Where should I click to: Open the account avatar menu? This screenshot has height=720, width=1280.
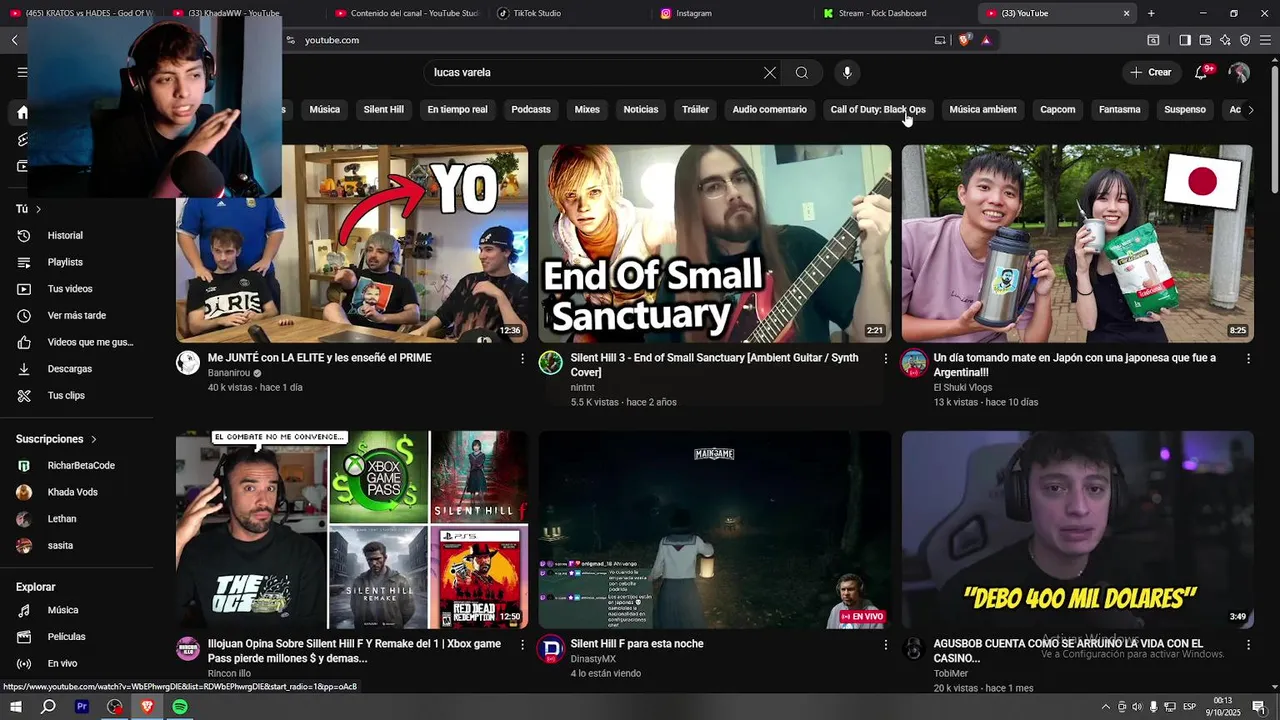[1239, 72]
